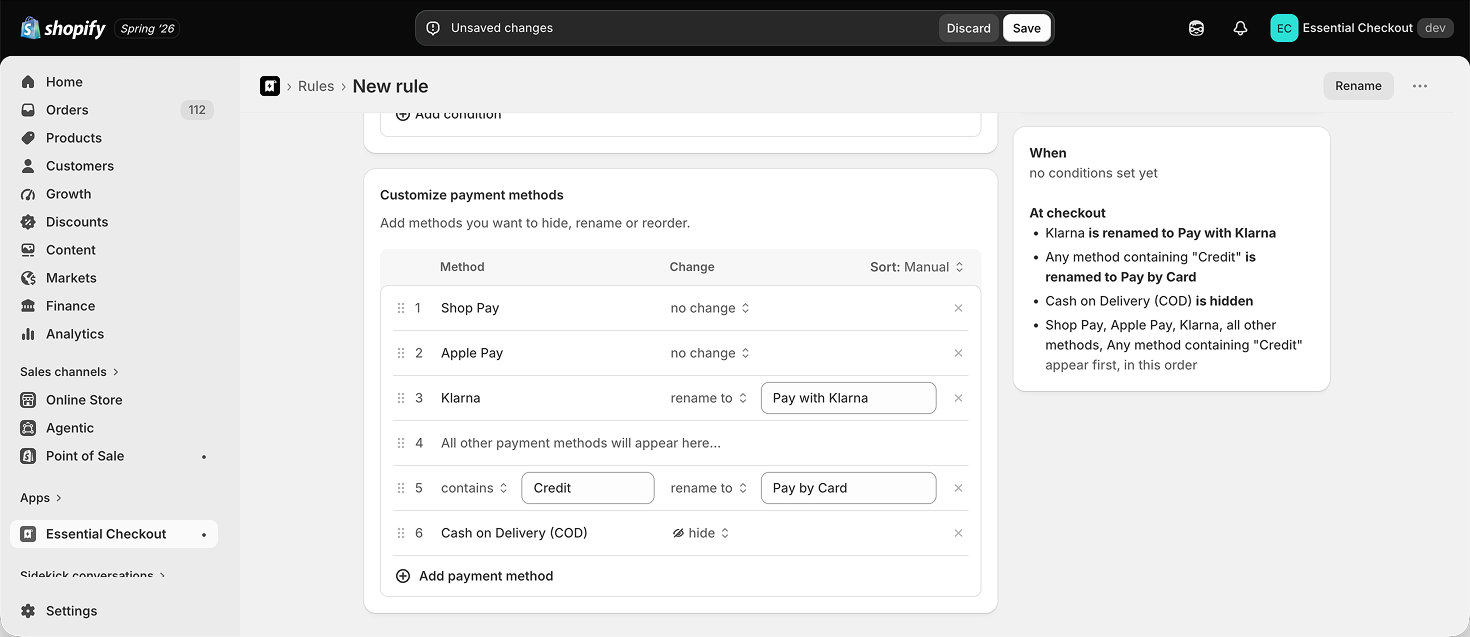Grab the all other payment methods handle

click(x=401, y=443)
